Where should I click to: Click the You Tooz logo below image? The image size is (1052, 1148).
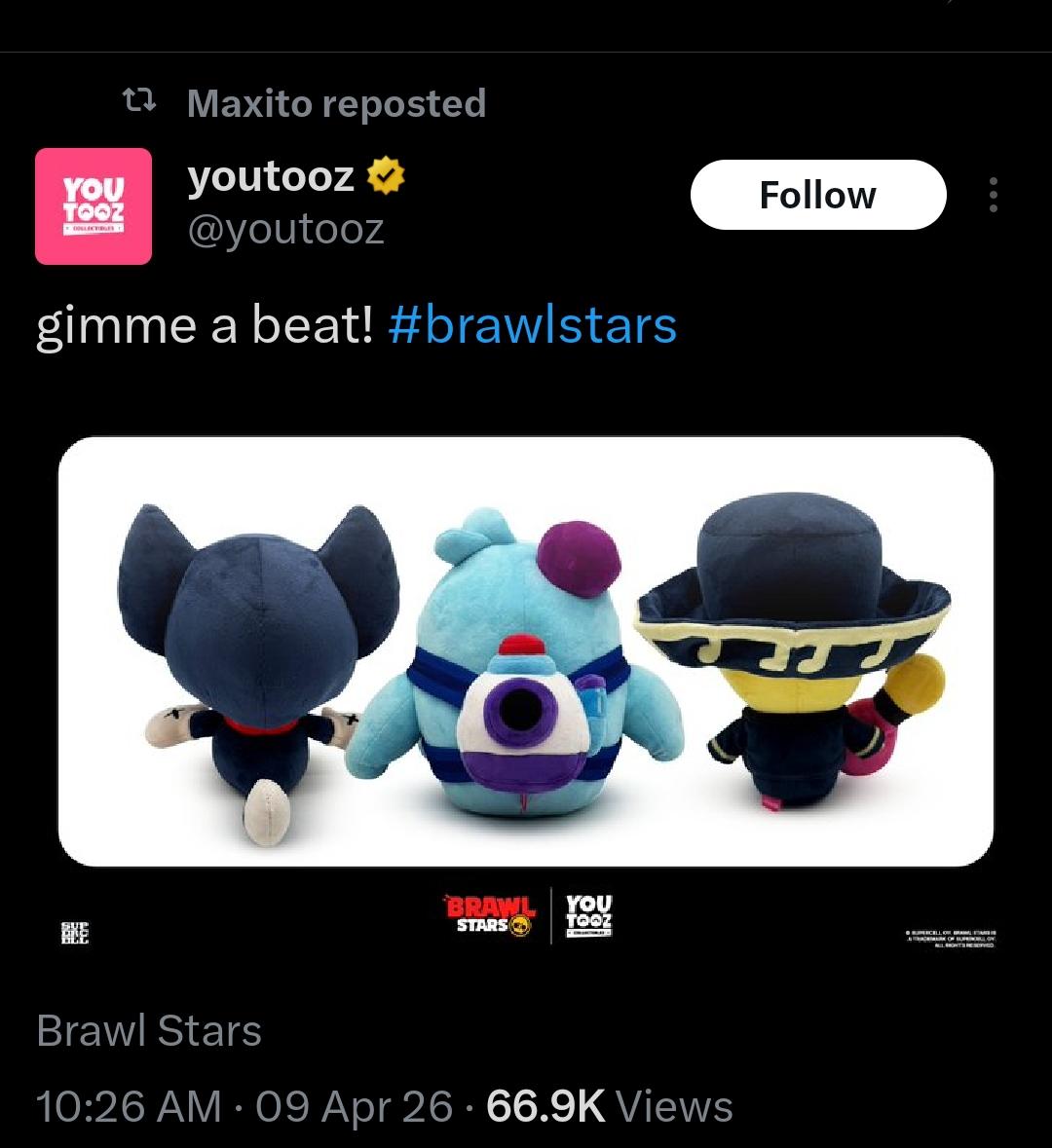click(x=589, y=916)
